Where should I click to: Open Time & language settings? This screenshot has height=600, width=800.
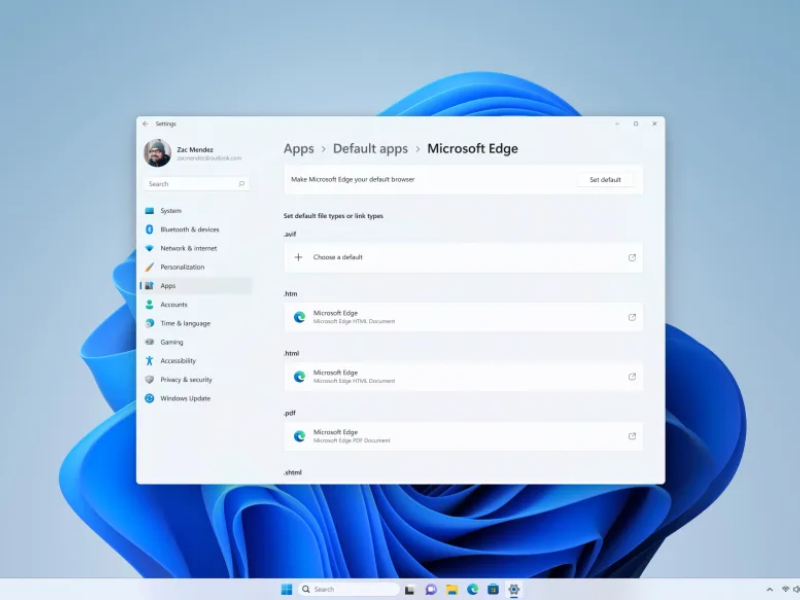(183, 322)
